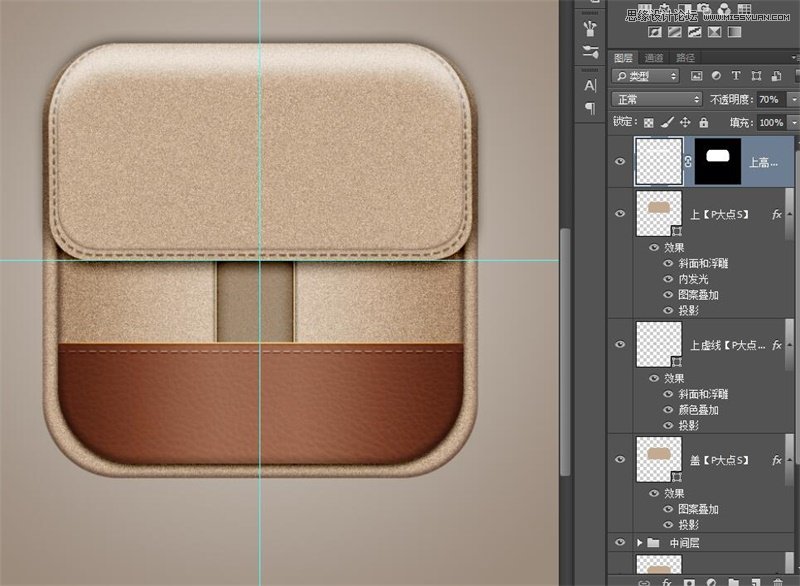Open the fill slider dropdown arrow
Screen dimensions: 800x586
click(794, 122)
